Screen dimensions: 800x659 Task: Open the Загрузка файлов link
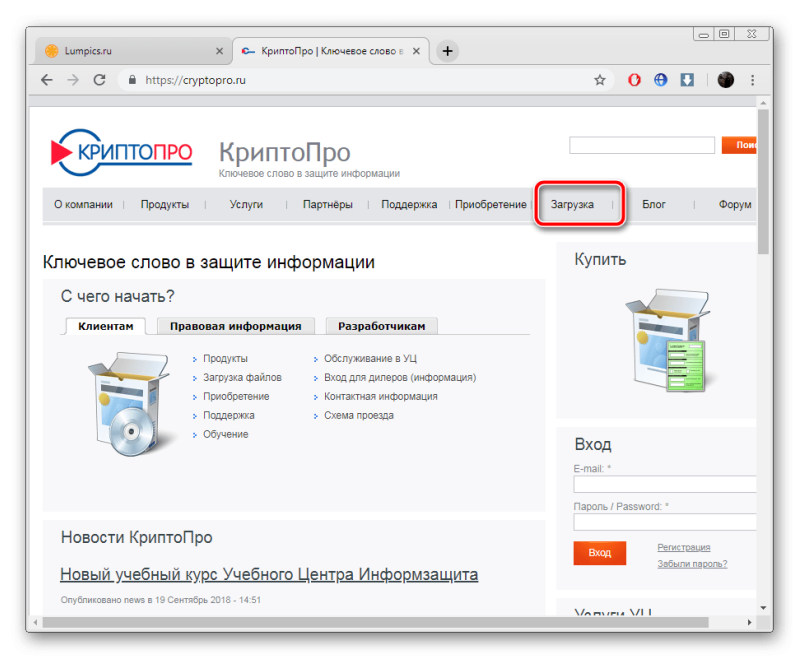coord(242,377)
